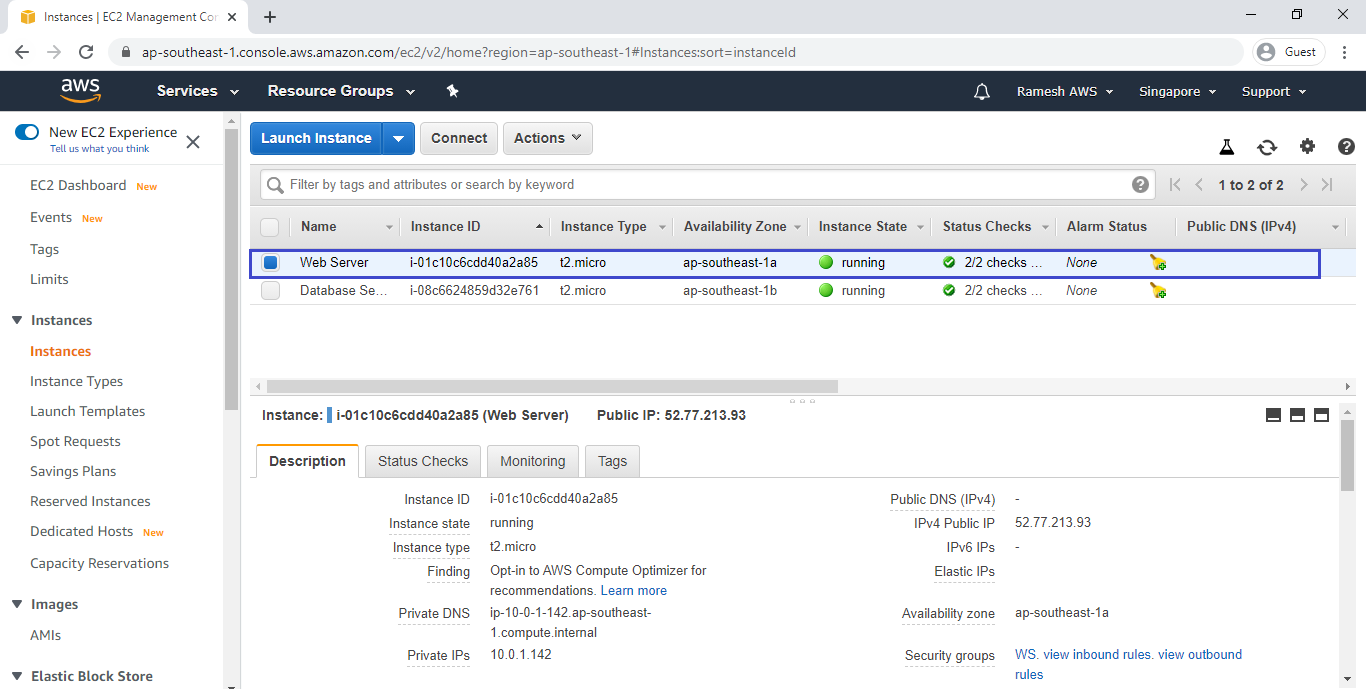The image size is (1366, 689).
Task: Open Chrome menu three dots
Action: [x=1346, y=52]
